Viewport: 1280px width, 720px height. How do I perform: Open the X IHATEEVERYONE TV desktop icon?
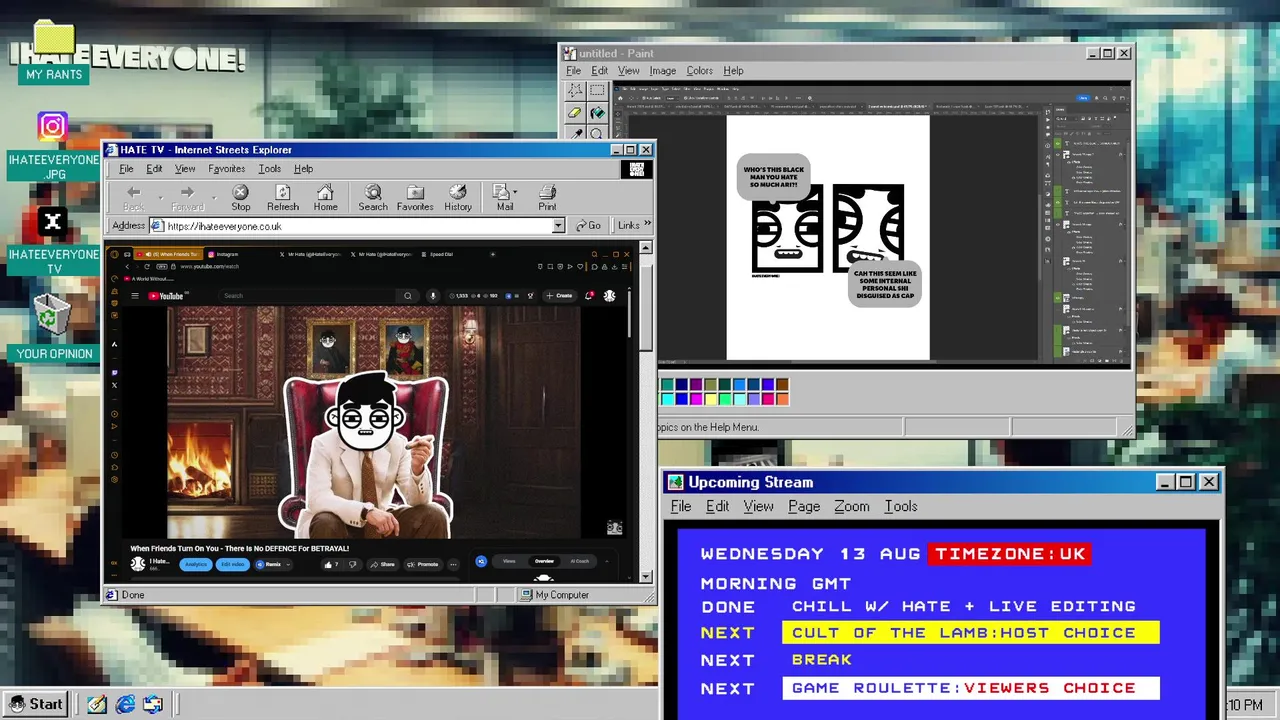[53, 241]
